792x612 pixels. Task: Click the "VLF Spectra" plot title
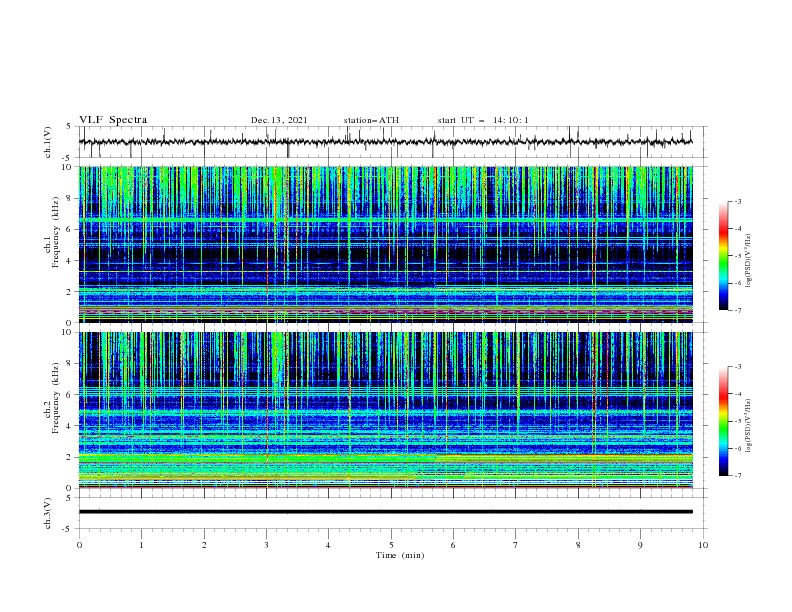pos(113,120)
